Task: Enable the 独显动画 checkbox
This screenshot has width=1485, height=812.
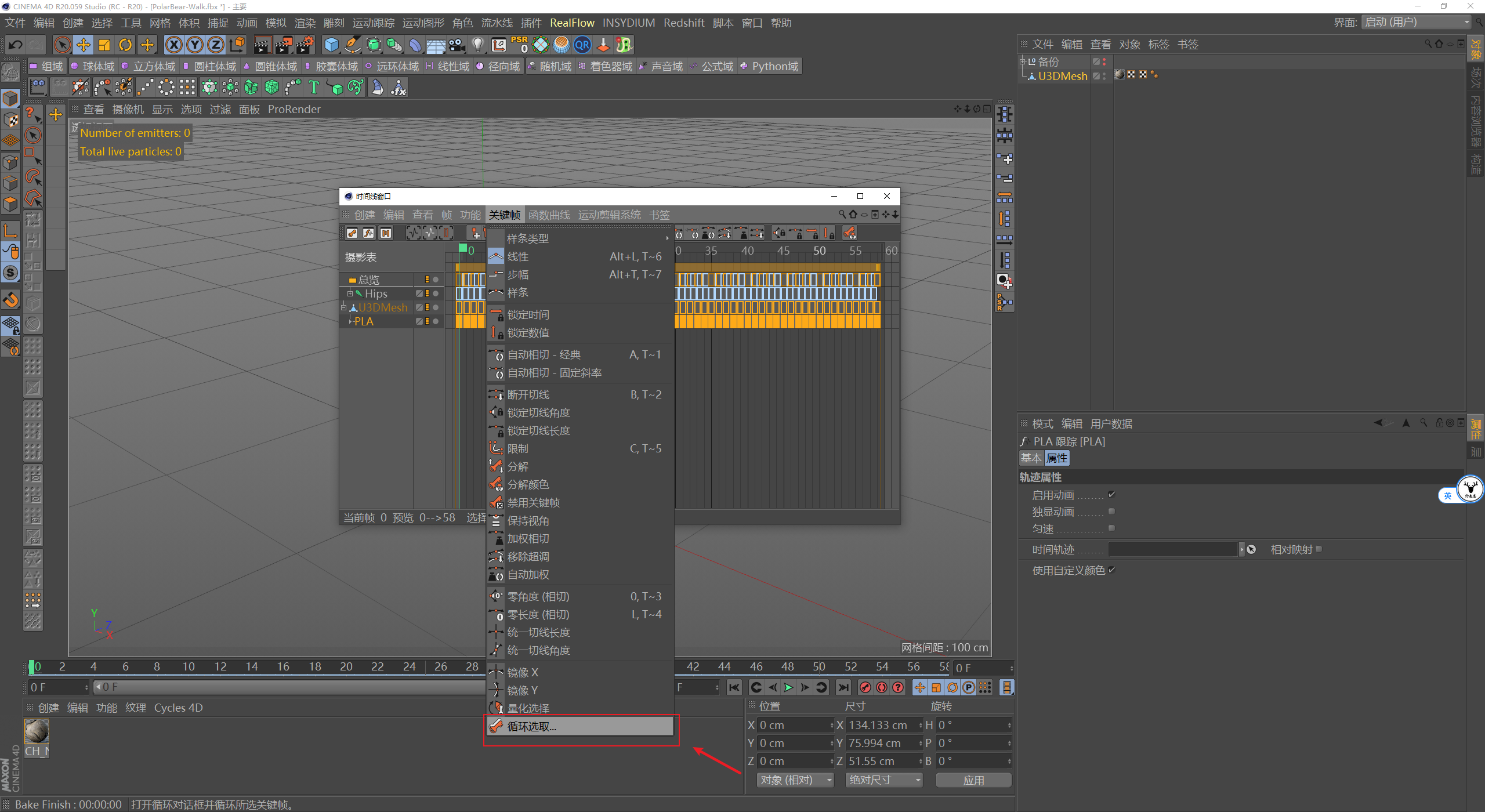Action: point(1111,512)
